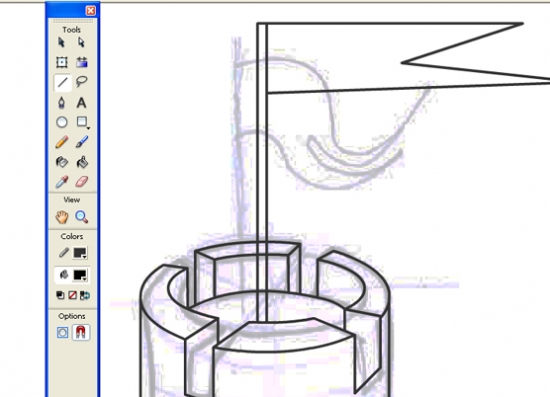This screenshot has width=550, height=397.
Task: Select the Brush tool
Action: coord(82,142)
